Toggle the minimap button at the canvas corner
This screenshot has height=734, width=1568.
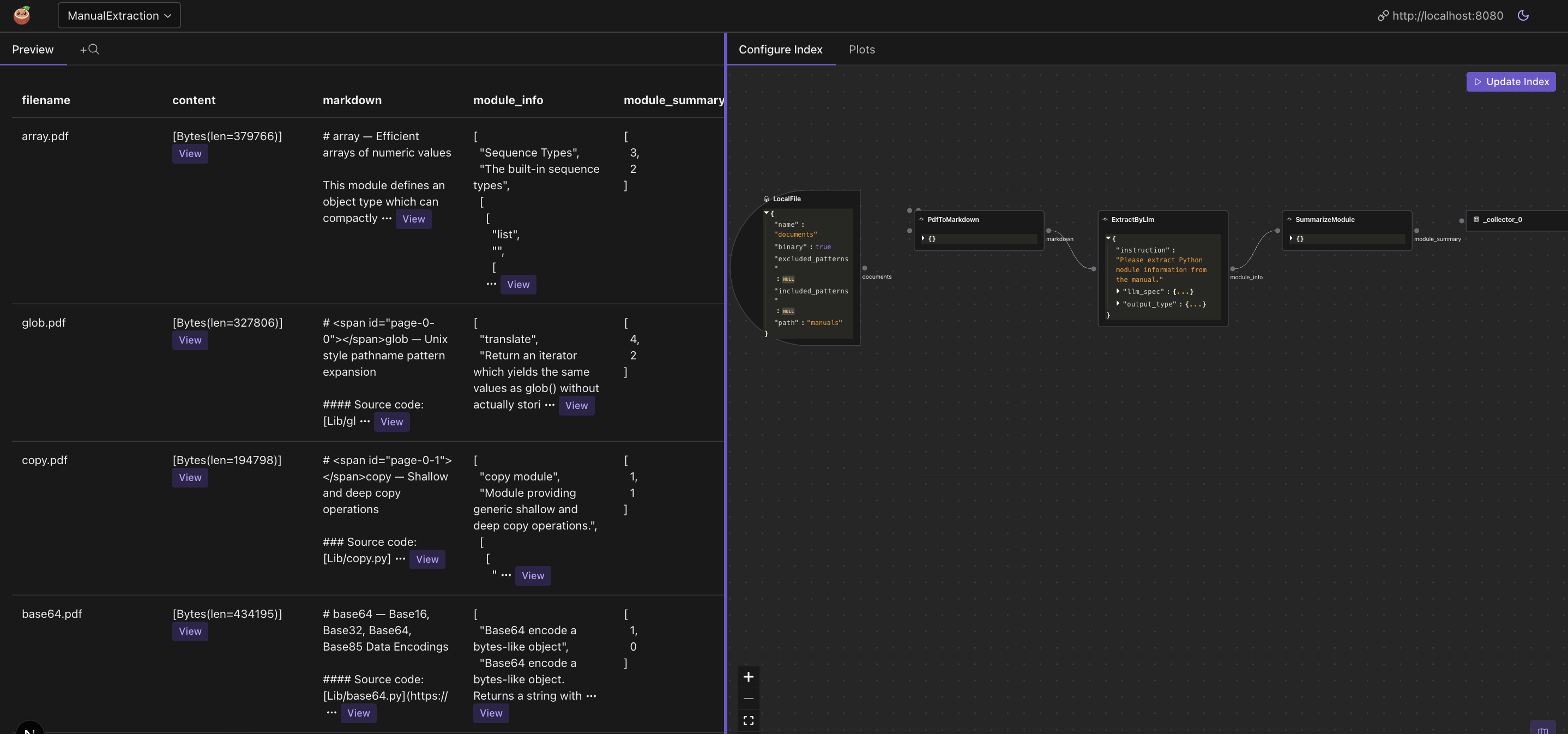[1542, 729]
